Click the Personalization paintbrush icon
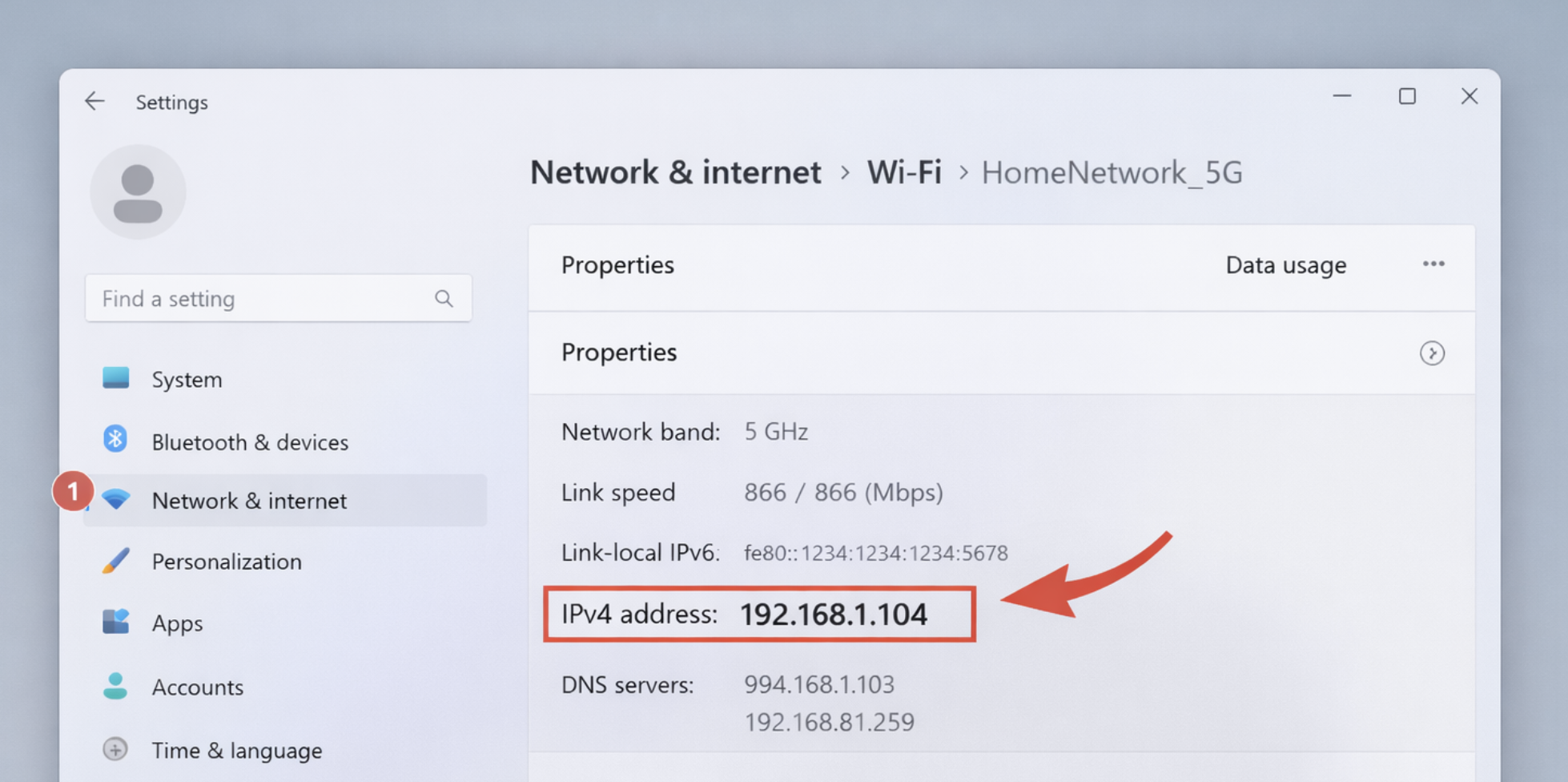 tap(116, 561)
